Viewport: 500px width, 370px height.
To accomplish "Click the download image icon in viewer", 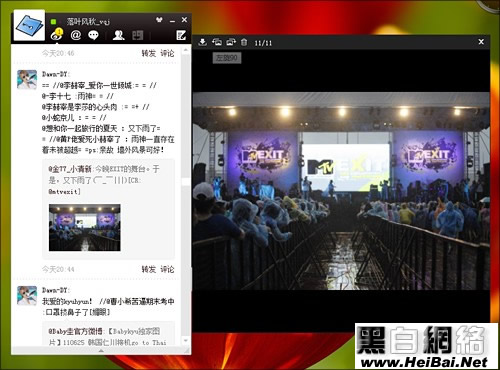I will 202,42.
